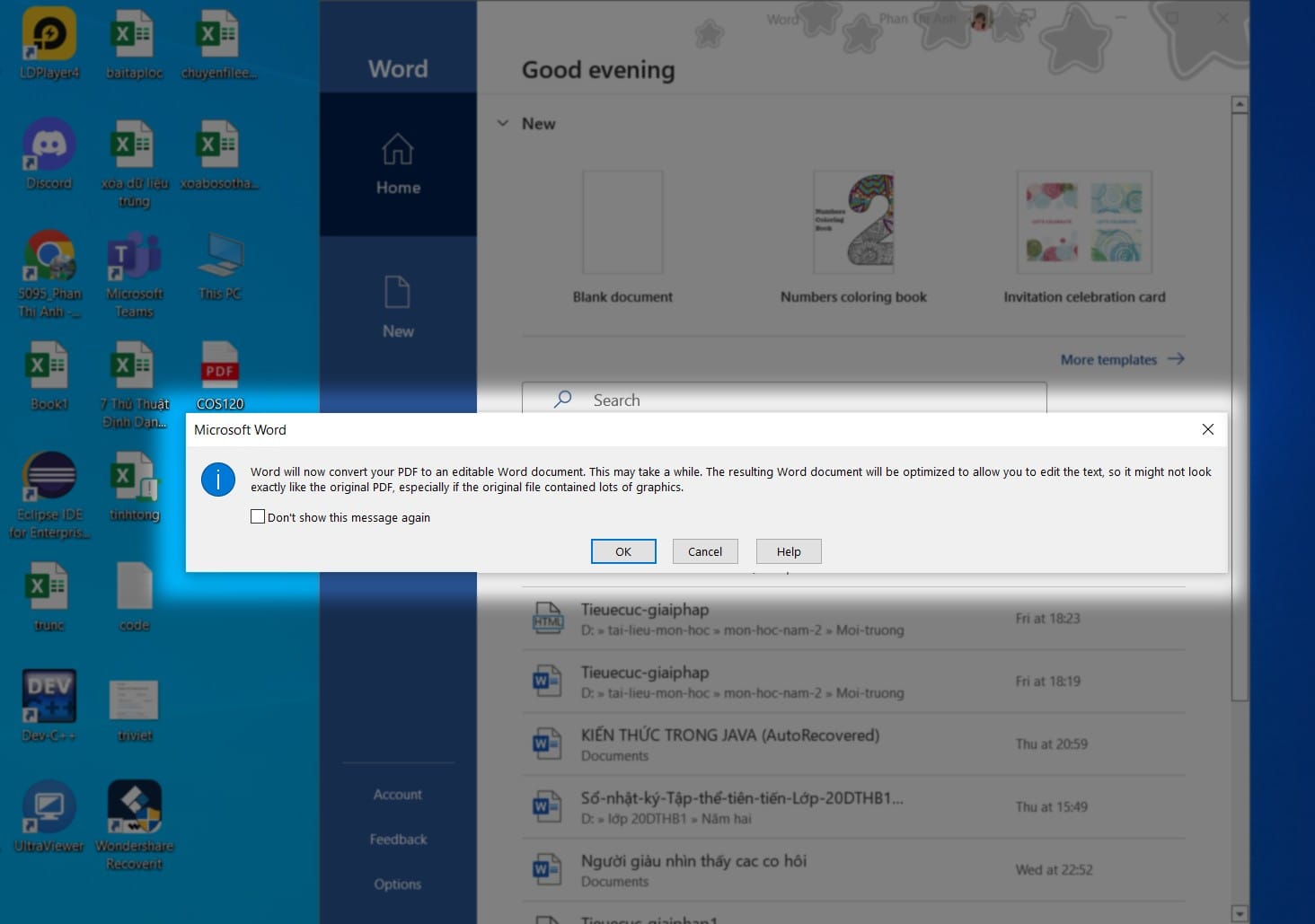Open Tieuecuc-giaiphap Word file from Fri 18:19
Viewport: 1315px width, 924px height.
coord(853,682)
